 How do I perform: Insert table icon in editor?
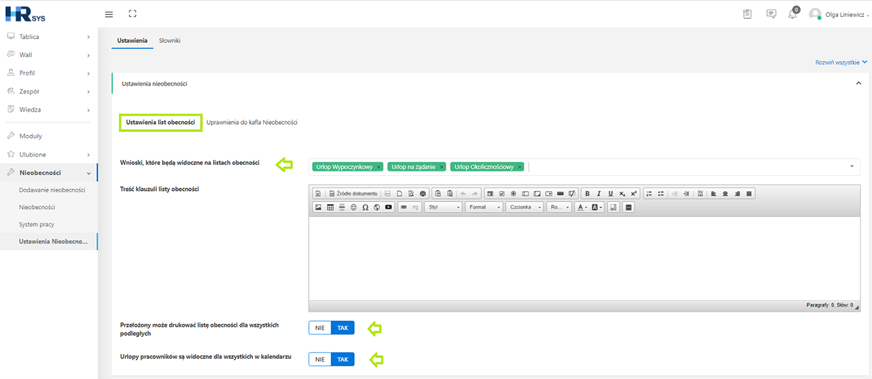point(330,207)
